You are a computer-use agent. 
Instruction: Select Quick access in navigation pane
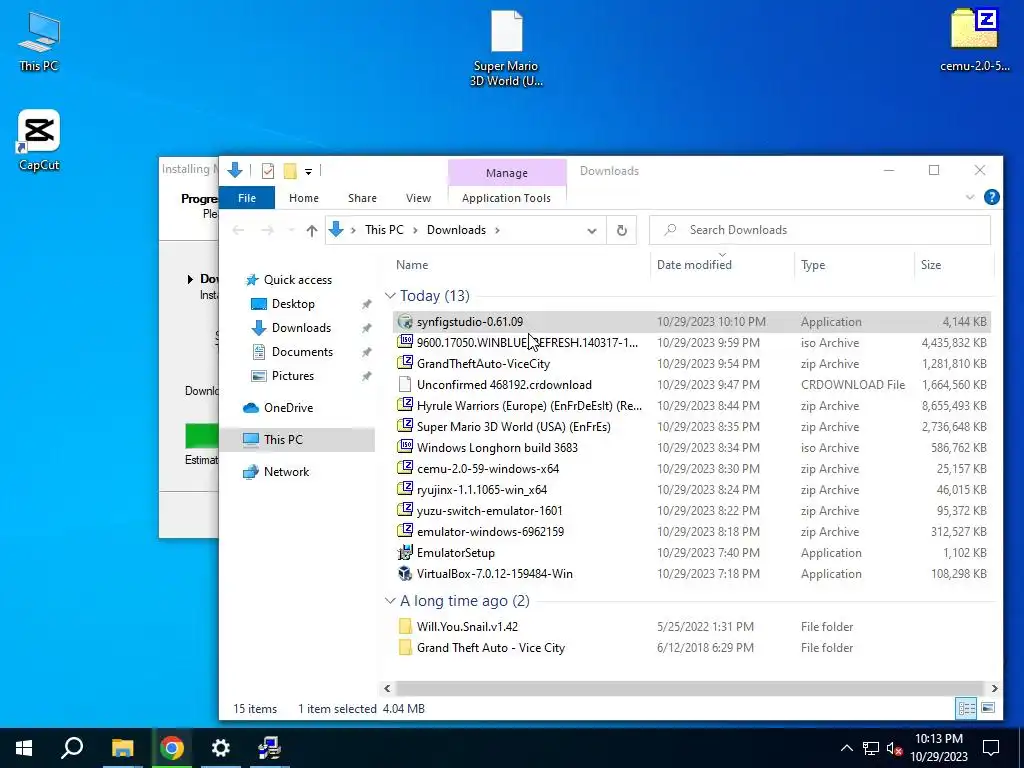pyautogui.click(x=298, y=280)
